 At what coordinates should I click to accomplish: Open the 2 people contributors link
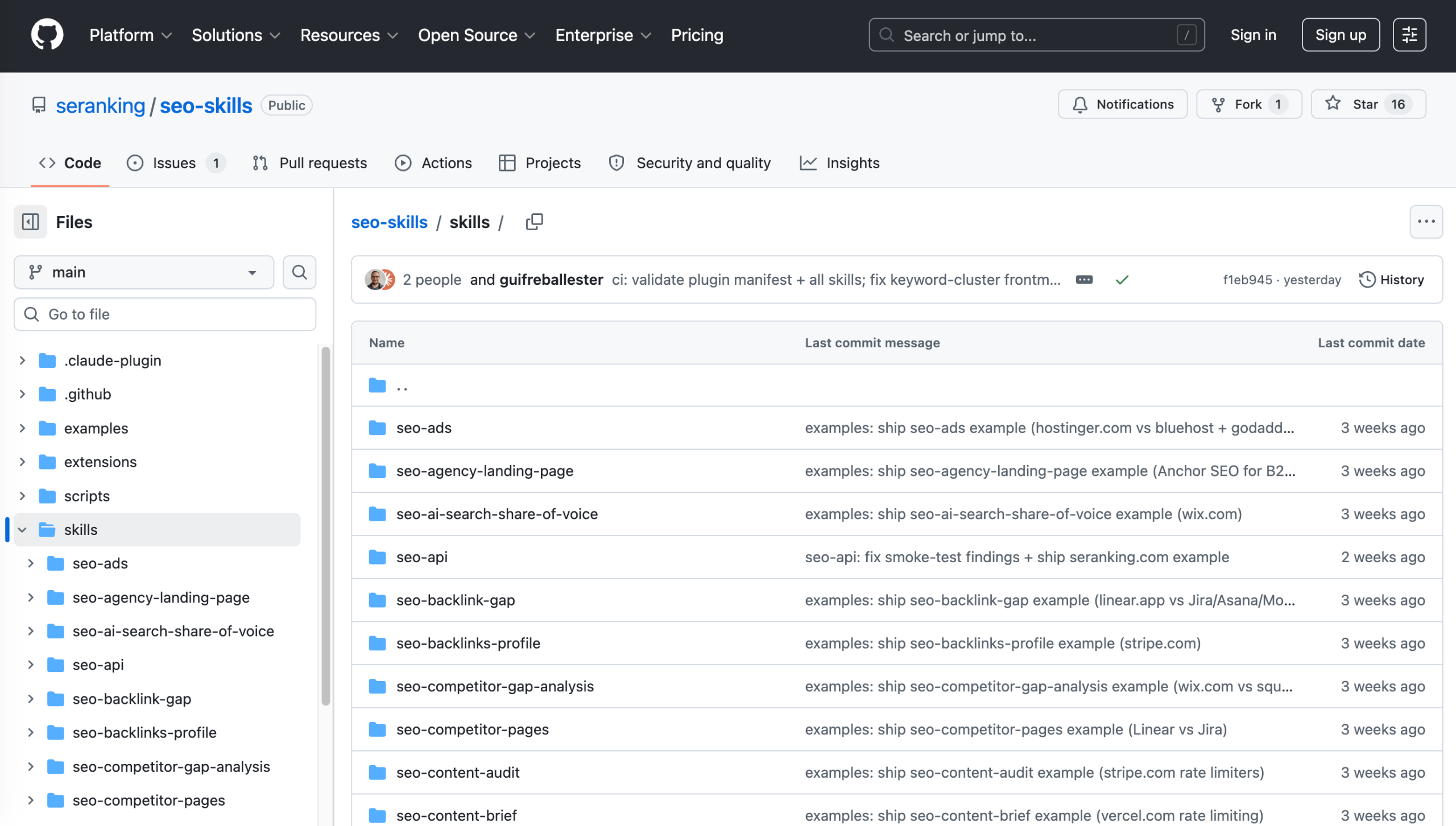tap(432, 280)
